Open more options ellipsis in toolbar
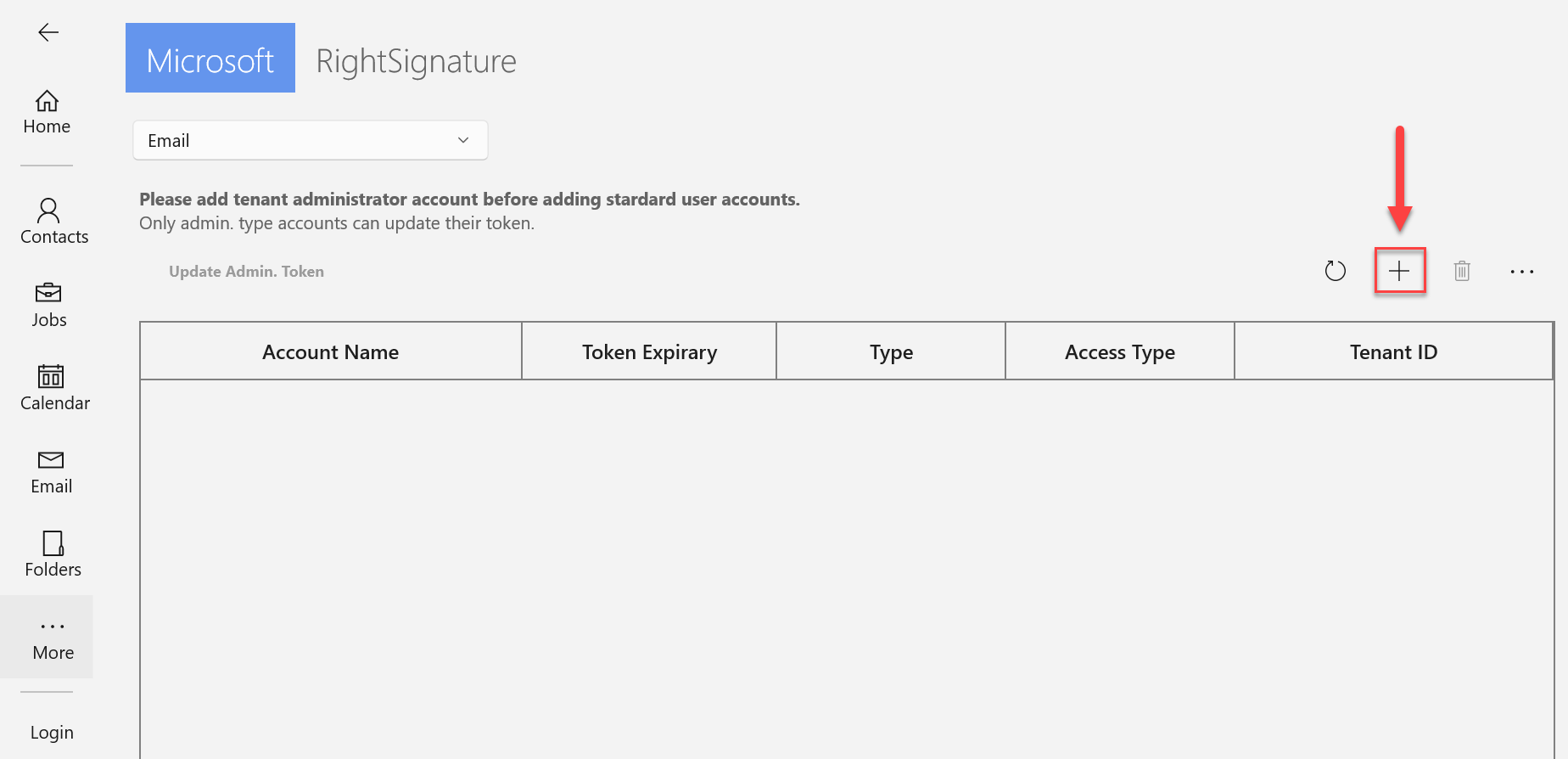 click(1522, 272)
